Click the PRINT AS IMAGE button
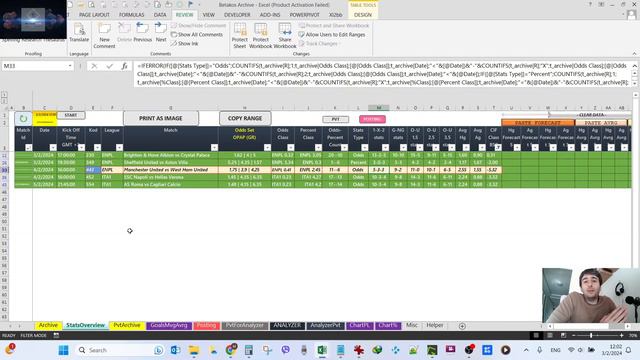This screenshot has width=640, height=360. [161, 118]
